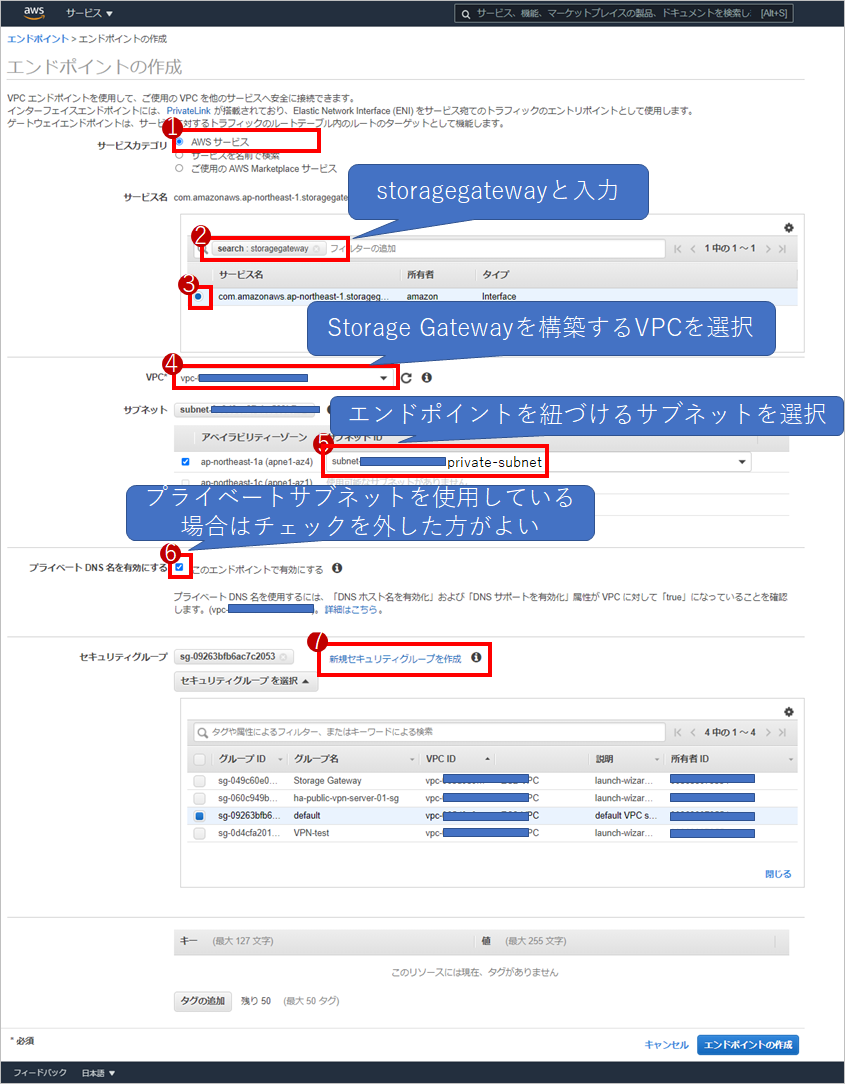The height and width of the screenshot is (1084, 845).
Task: Focus the AWS top search box
Action: click(x=624, y=13)
